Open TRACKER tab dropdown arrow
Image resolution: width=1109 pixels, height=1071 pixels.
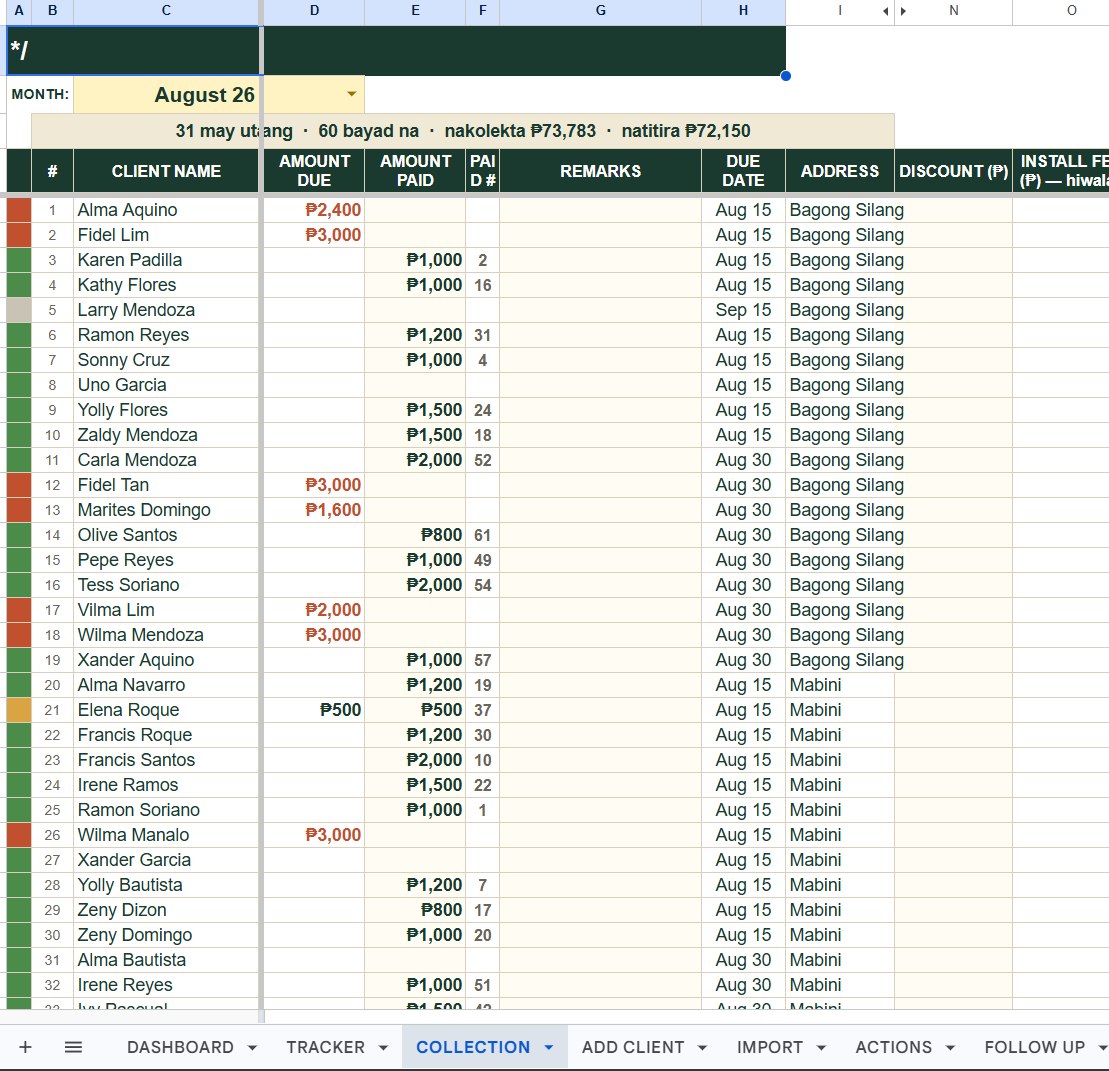tap(383, 1048)
